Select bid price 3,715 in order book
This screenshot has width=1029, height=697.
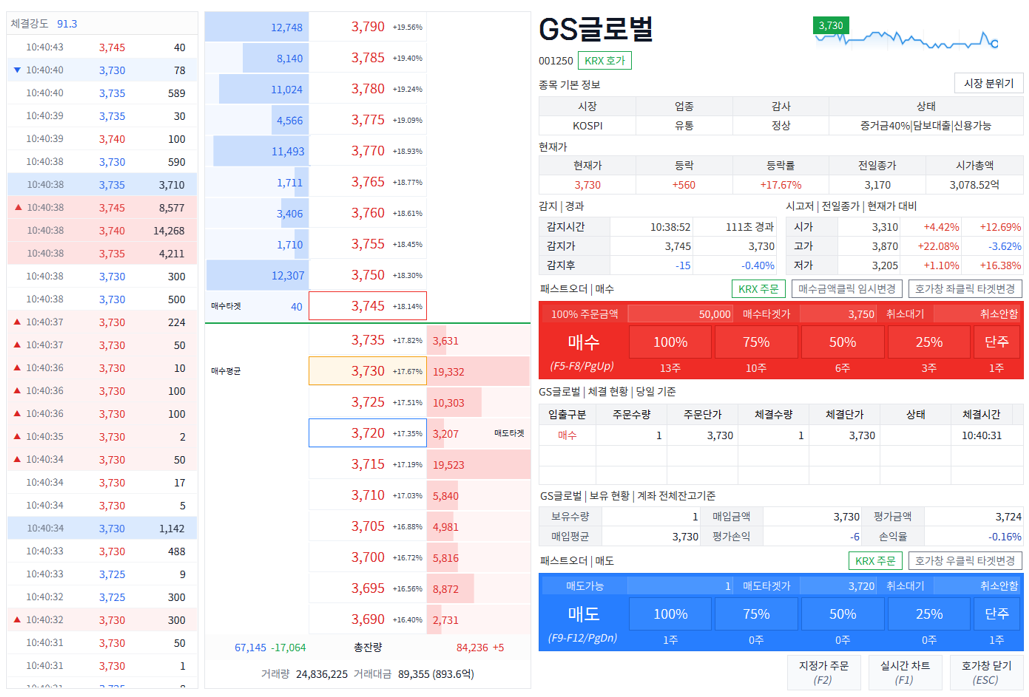click(x=368, y=464)
